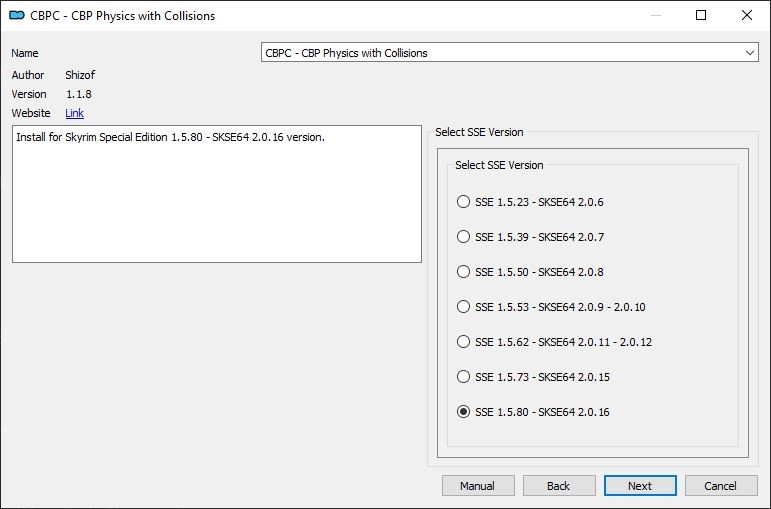Click inside the install description text box
This screenshot has height=509, width=771.
pyautogui.click(x=217, y=194)
